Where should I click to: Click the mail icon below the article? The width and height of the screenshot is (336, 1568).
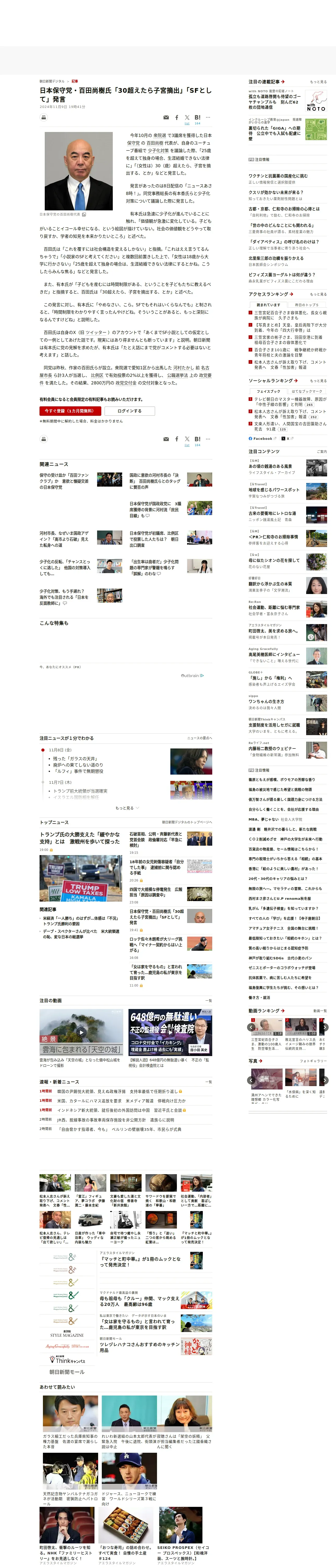(166, 439)
